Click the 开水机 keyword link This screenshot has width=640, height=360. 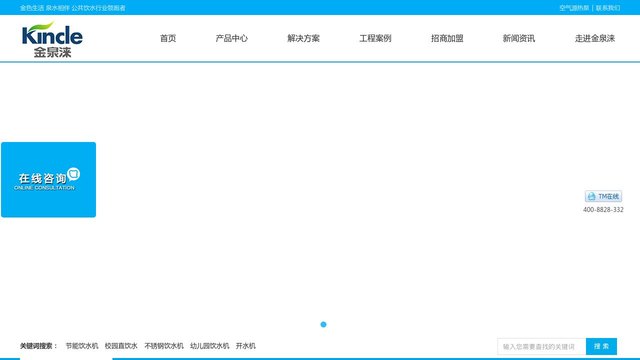pos(246,346)
